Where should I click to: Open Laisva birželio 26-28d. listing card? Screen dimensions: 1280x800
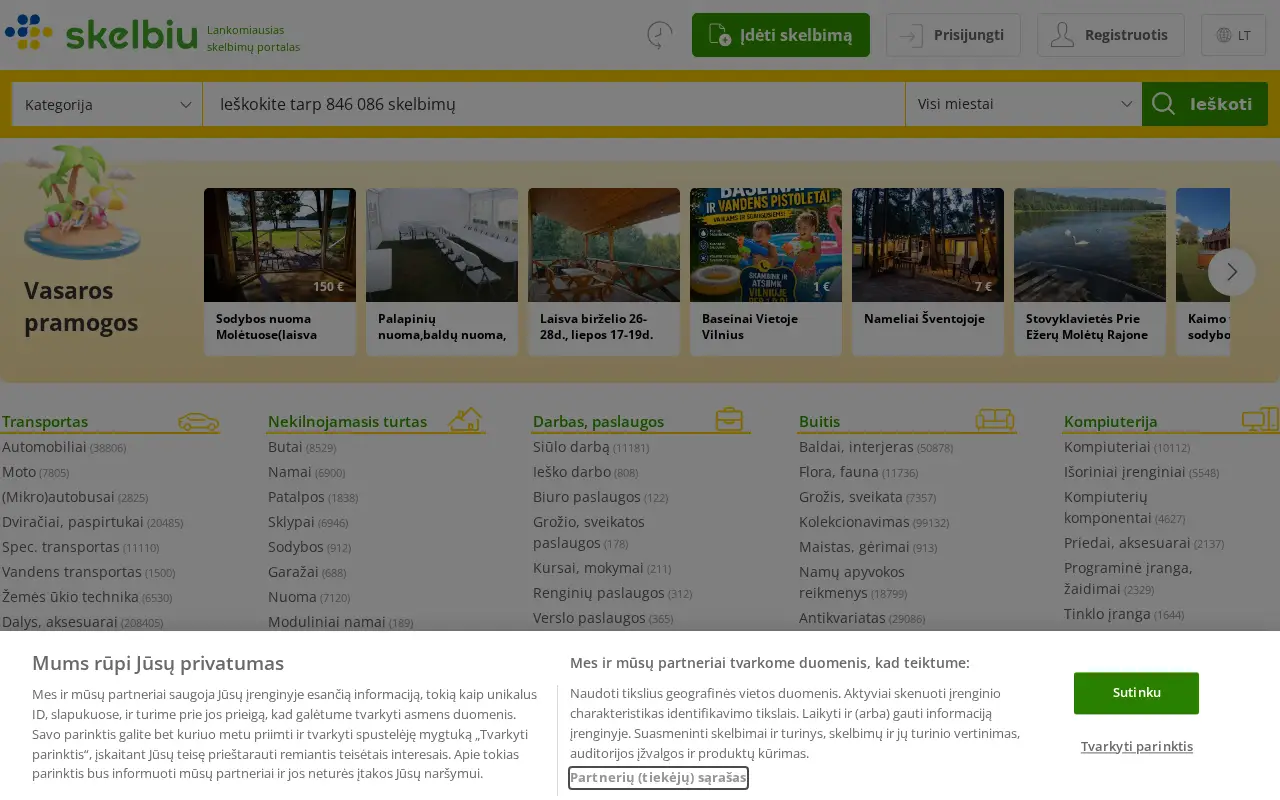click(604, 272)
